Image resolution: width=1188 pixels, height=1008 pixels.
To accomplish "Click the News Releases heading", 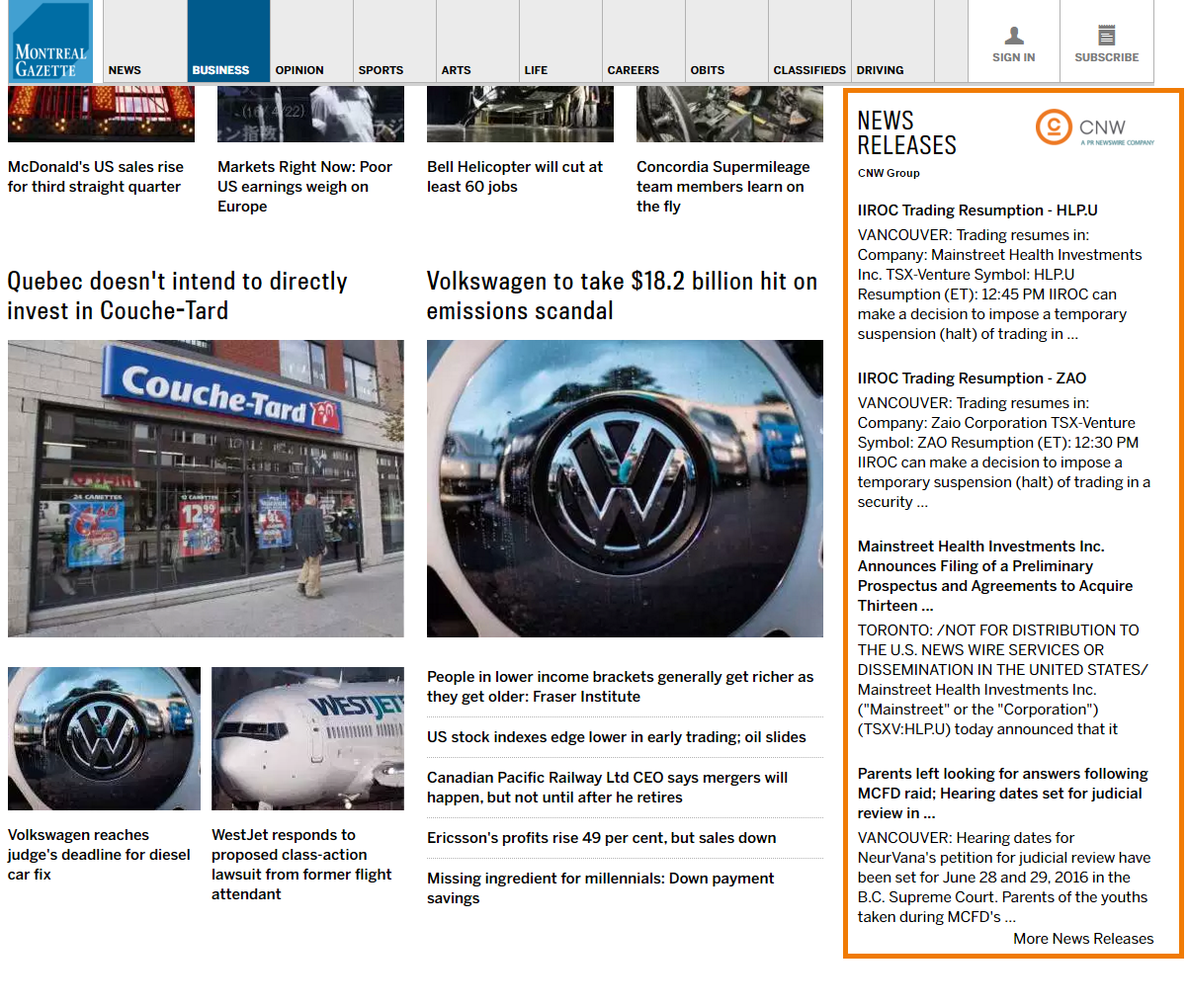I will pyautogui.click(x=906, y=133).
